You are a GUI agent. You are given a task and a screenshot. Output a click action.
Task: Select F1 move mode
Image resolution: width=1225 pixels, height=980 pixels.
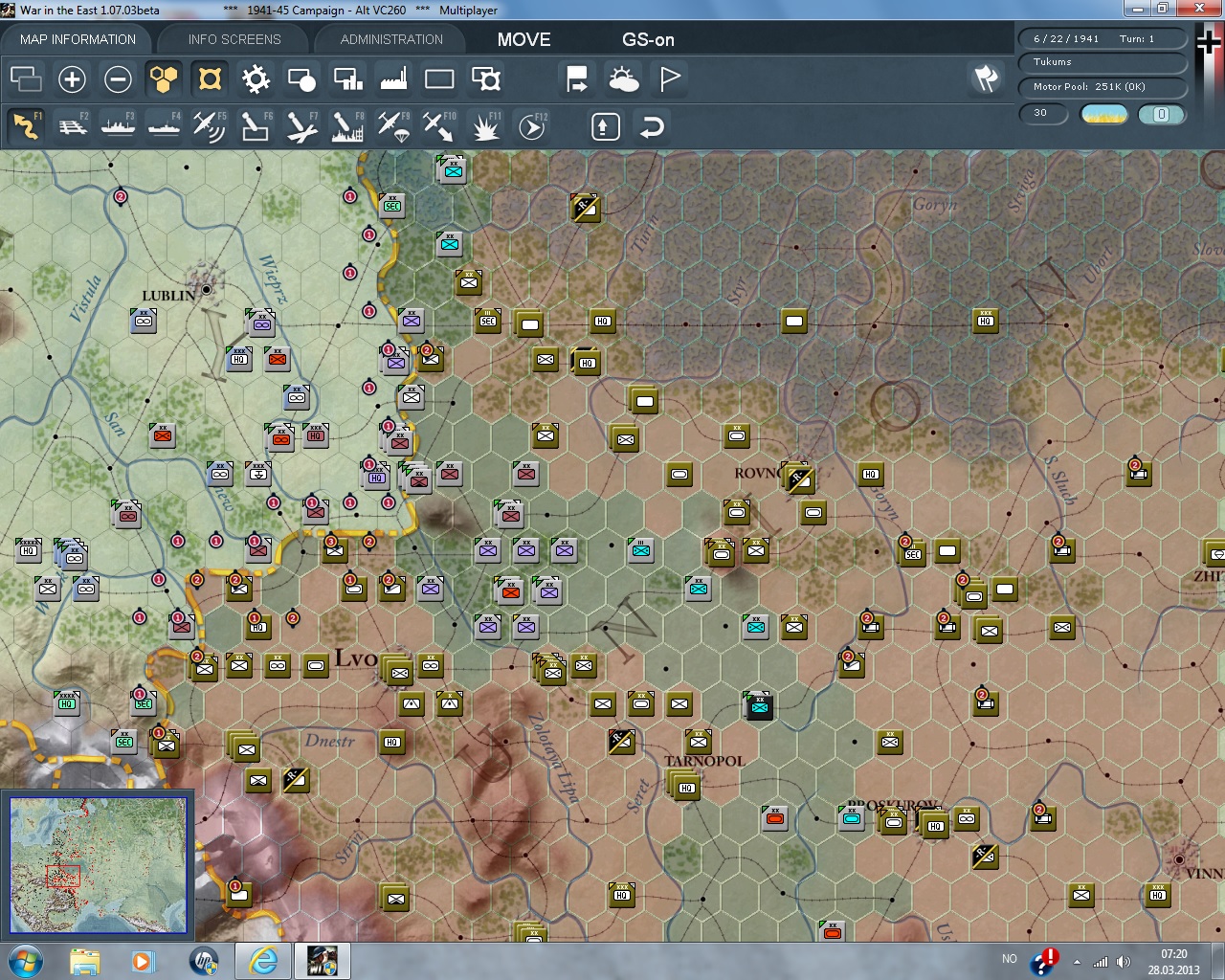click(x=26, y=125)
